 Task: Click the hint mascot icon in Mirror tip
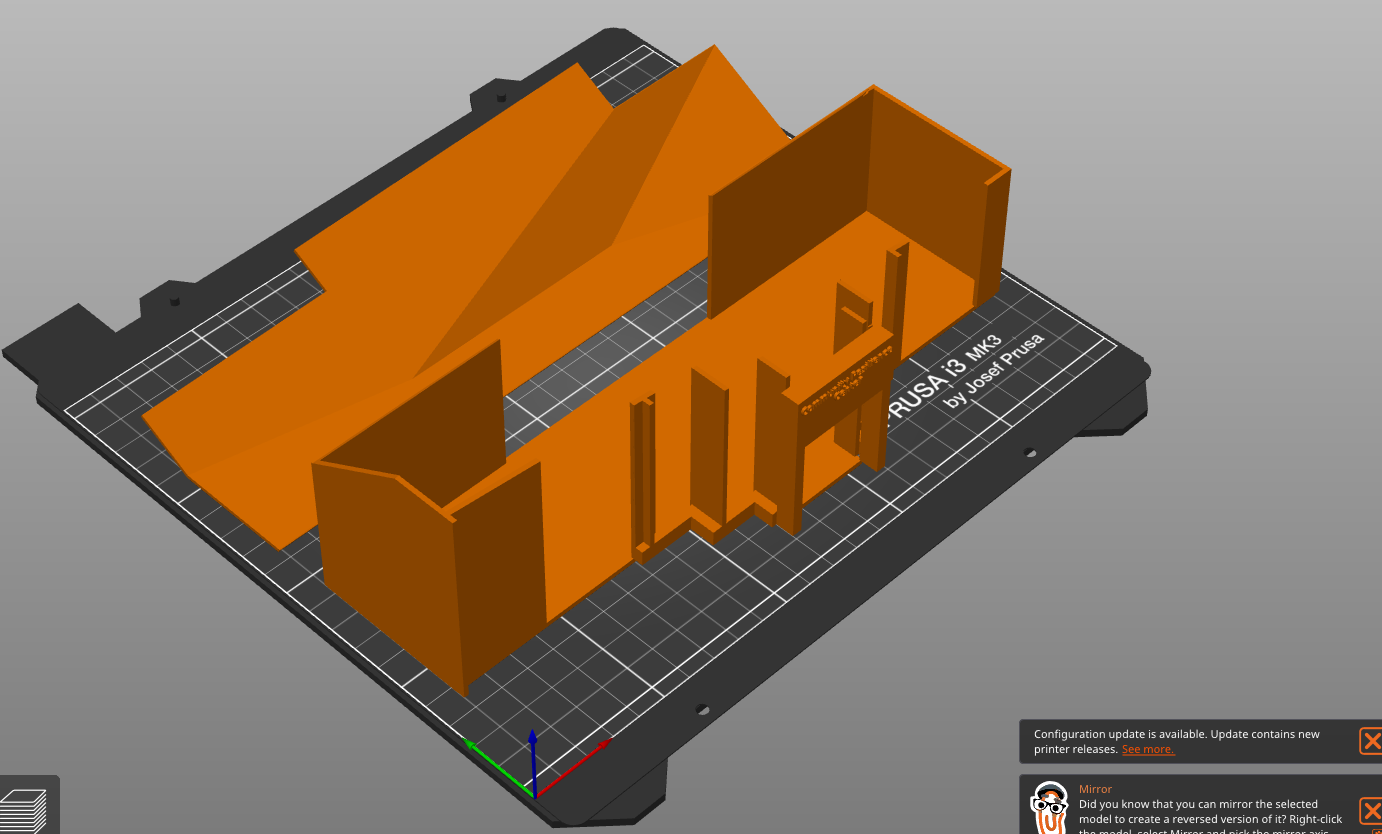click(x=1048, y=808)
